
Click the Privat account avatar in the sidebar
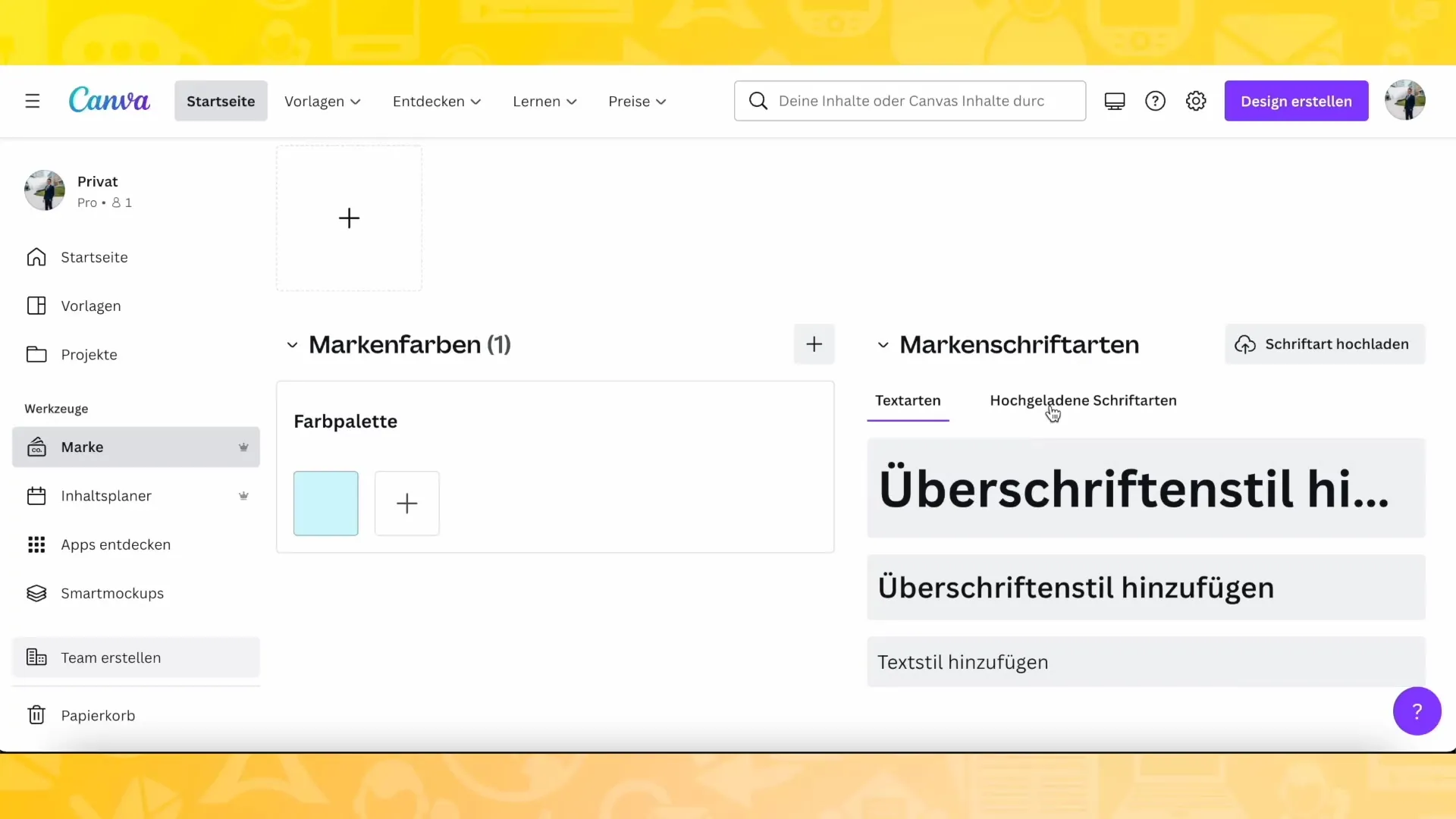tap(45, 190)
